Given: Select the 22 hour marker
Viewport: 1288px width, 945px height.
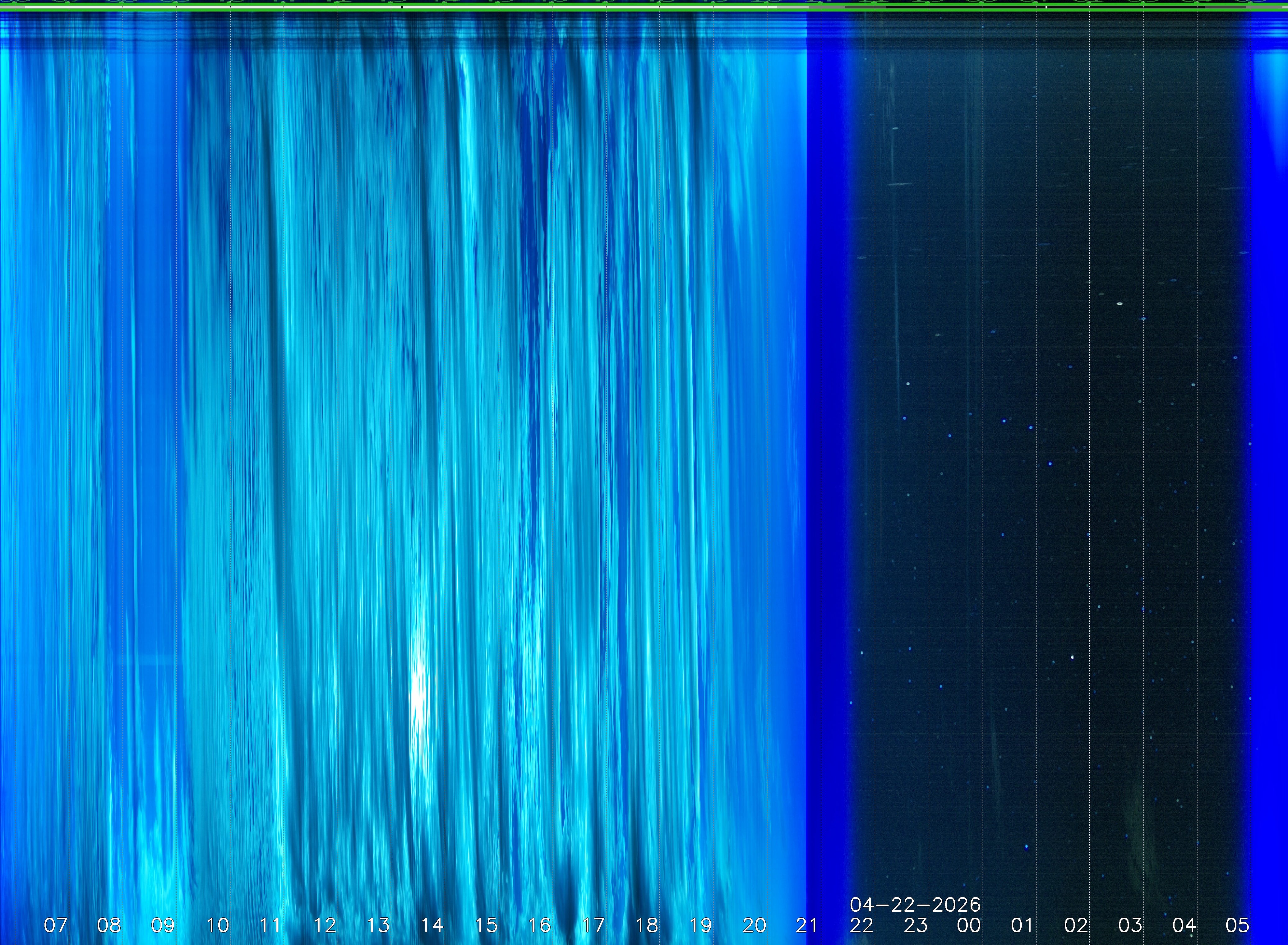Looking at the screenshot, I should 861,925.
